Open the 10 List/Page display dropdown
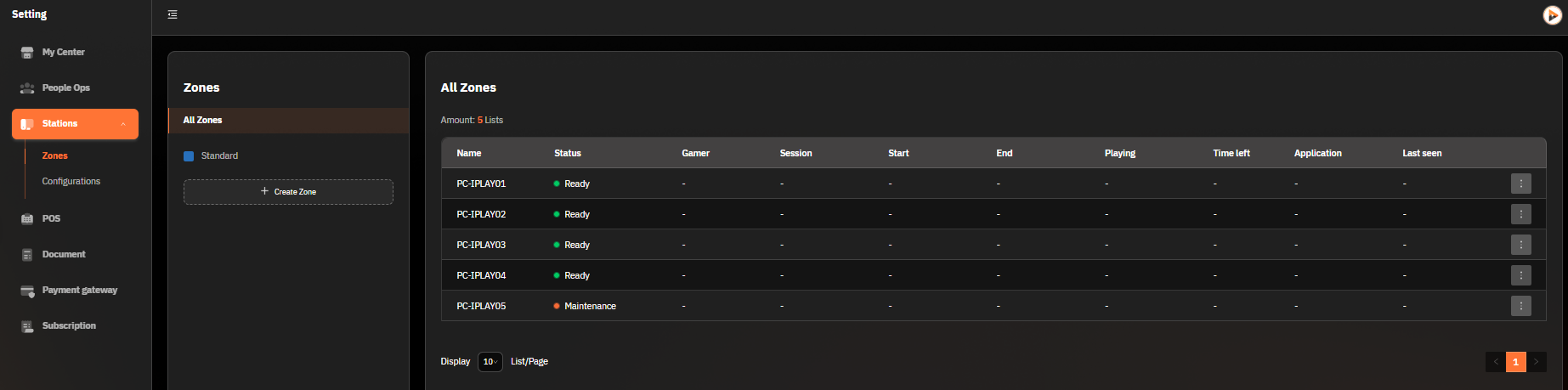 tap(490, 362)
